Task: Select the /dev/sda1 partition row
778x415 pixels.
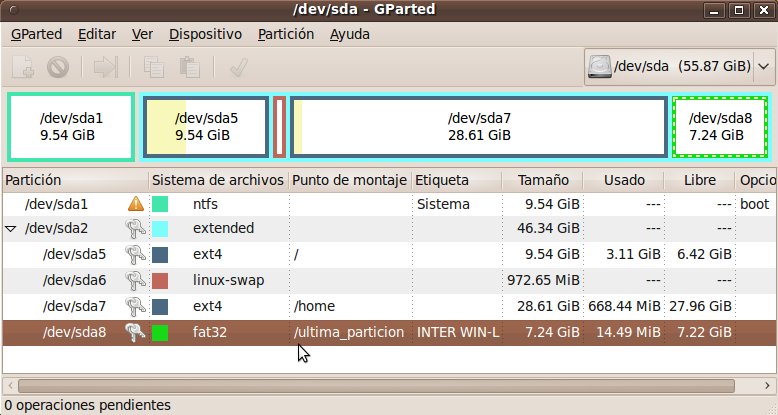Action: tap(389, 204)
